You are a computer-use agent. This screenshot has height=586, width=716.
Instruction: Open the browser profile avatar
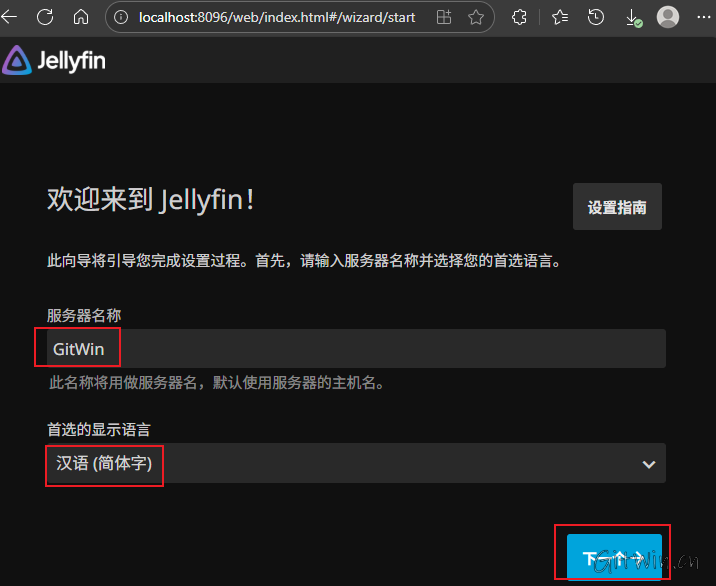pyautogui.click(x=668, y=17)
